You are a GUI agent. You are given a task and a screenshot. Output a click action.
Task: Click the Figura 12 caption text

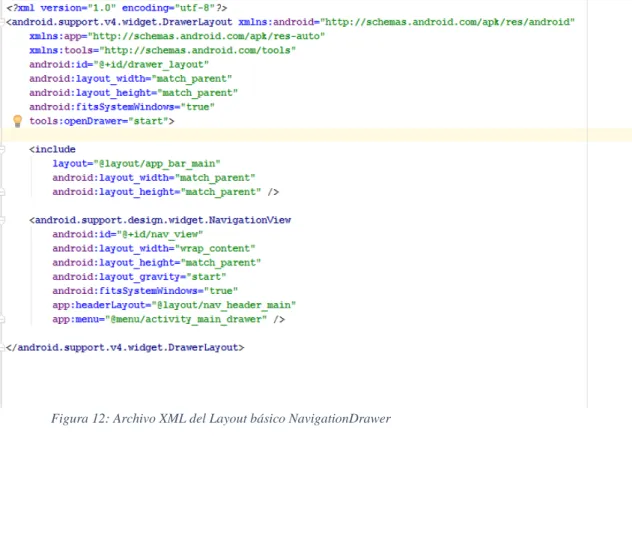point(221,419)
